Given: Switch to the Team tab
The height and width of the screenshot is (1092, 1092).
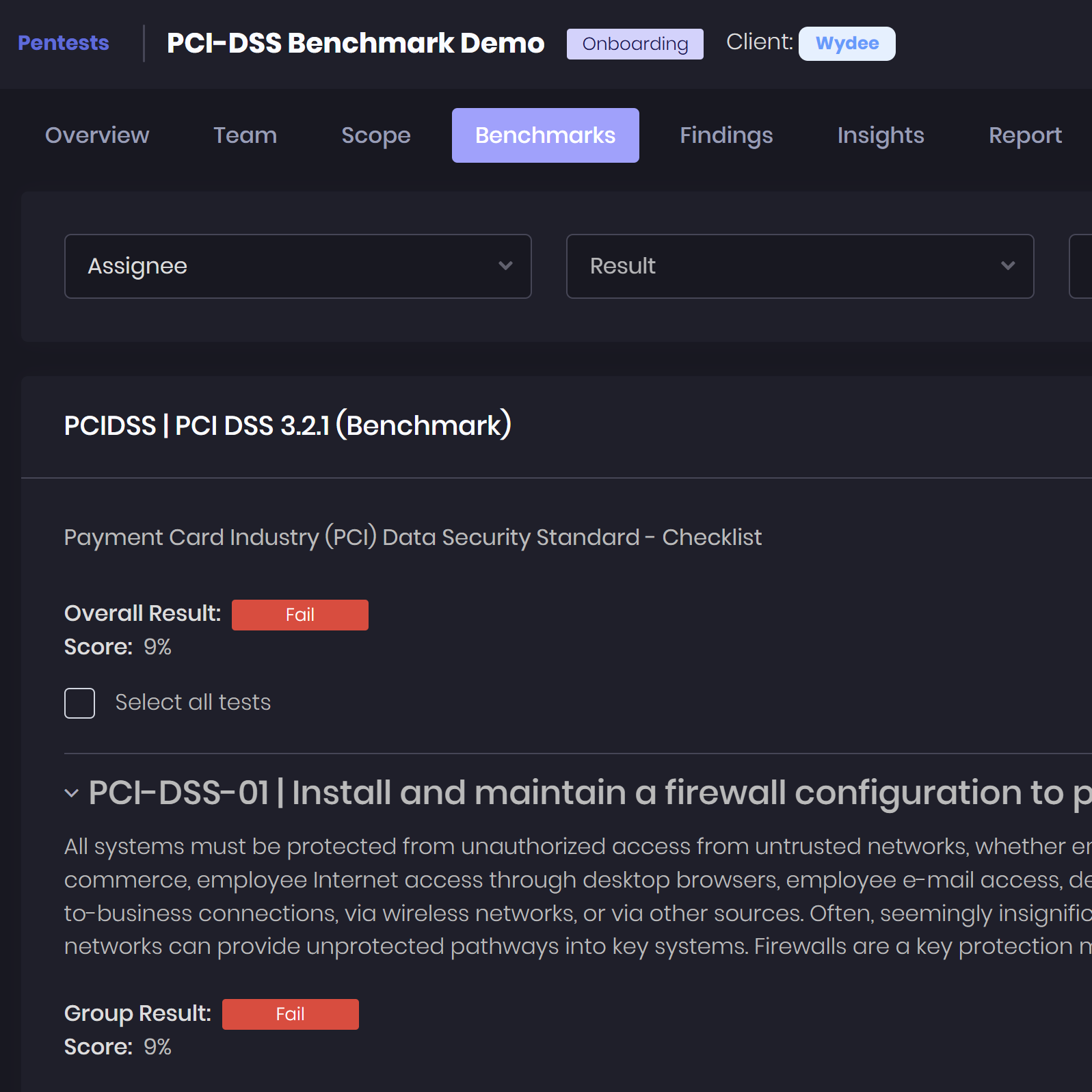Looking at the screenshot, I should point(245,135).
